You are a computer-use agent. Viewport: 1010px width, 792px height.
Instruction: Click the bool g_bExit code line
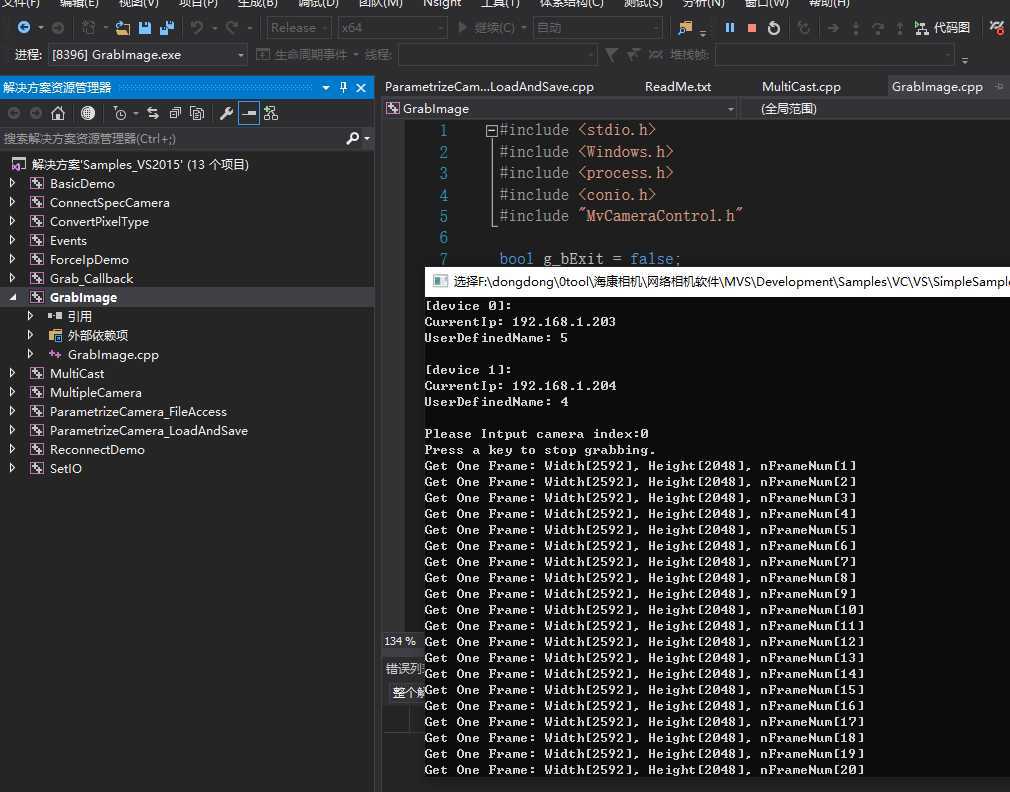click(x=589, y=259)
